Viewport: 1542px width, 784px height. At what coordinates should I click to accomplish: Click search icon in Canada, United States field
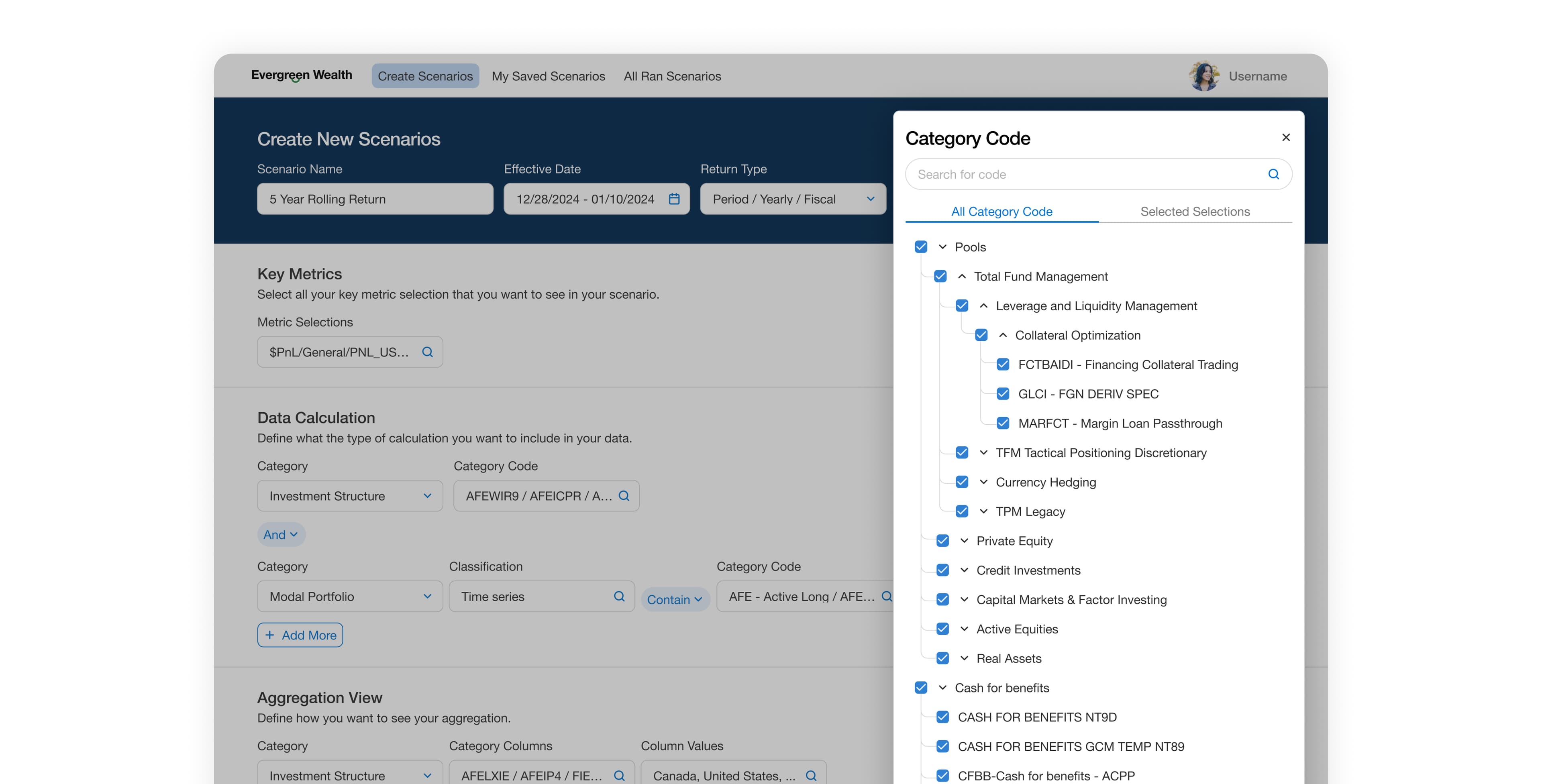pyautogui.click(x=811, y=776)
